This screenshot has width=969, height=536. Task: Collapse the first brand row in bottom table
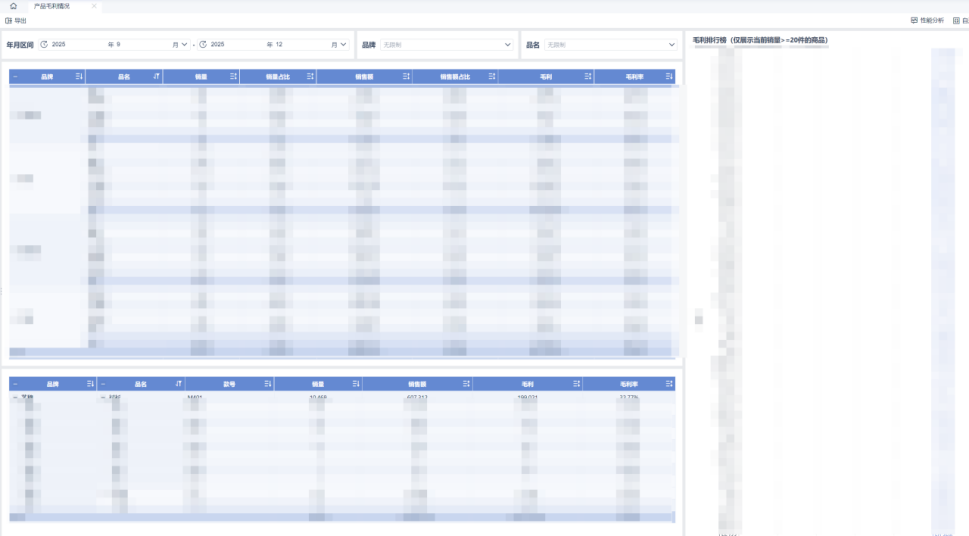coord(15,398)
